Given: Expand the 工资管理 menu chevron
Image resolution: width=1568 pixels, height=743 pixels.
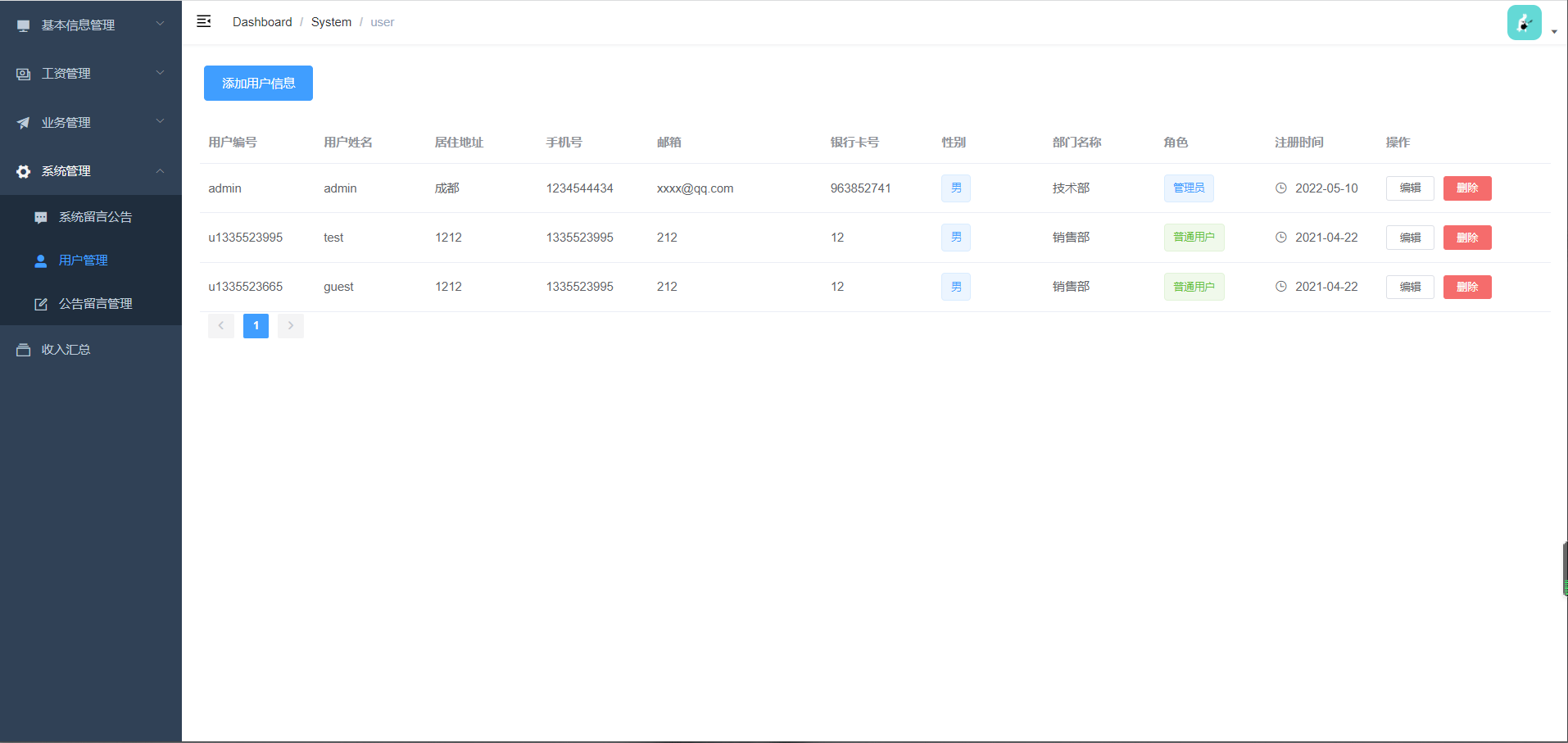Looking at the screenshot, I should 160,73.
